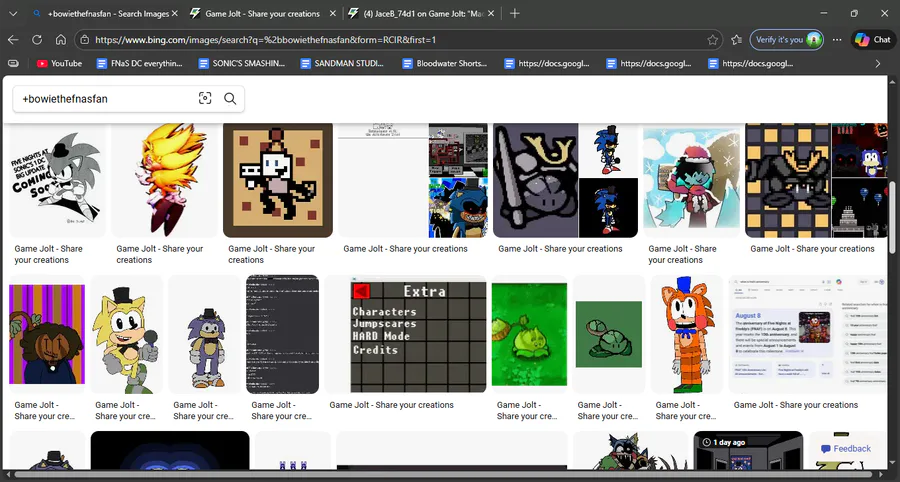Close the bowiethefnasfan Search Images tab

174,13
